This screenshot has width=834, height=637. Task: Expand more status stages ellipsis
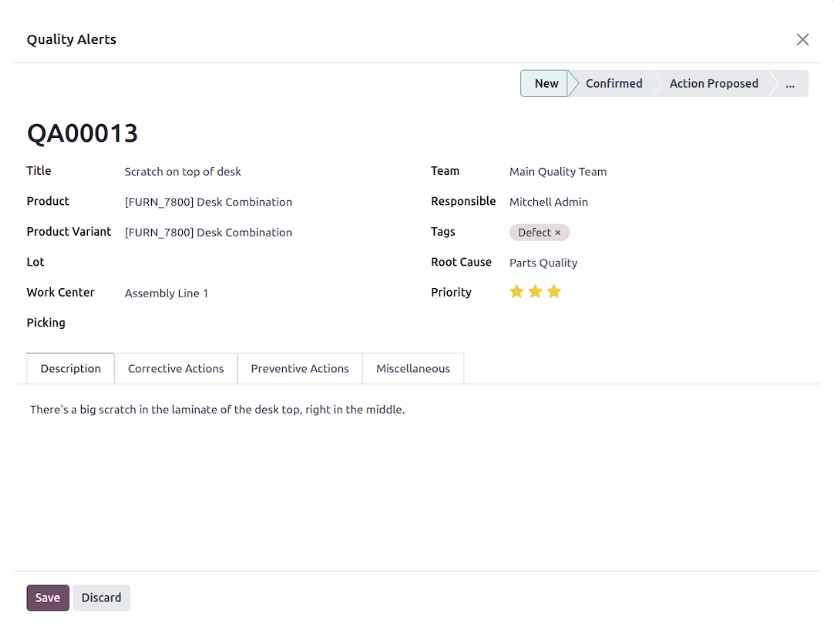coord(790,84)
